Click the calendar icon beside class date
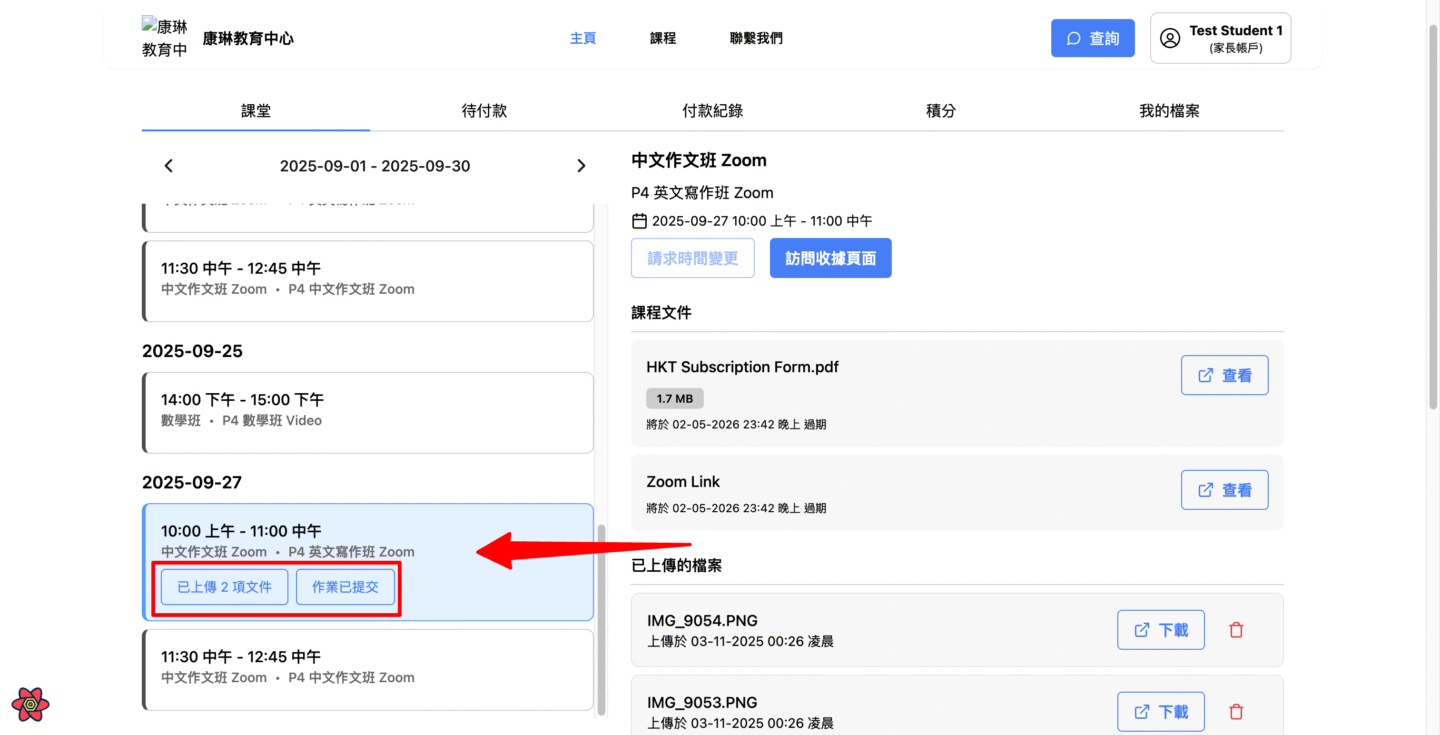 click(x=640, y=221)
